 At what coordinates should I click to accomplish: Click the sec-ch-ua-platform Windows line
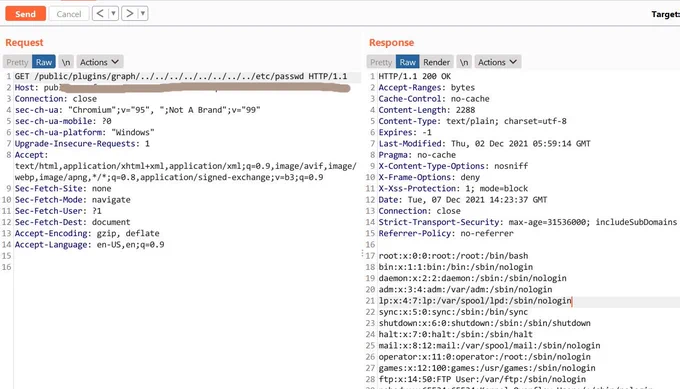pyautogui.click(x=85, y=133)
